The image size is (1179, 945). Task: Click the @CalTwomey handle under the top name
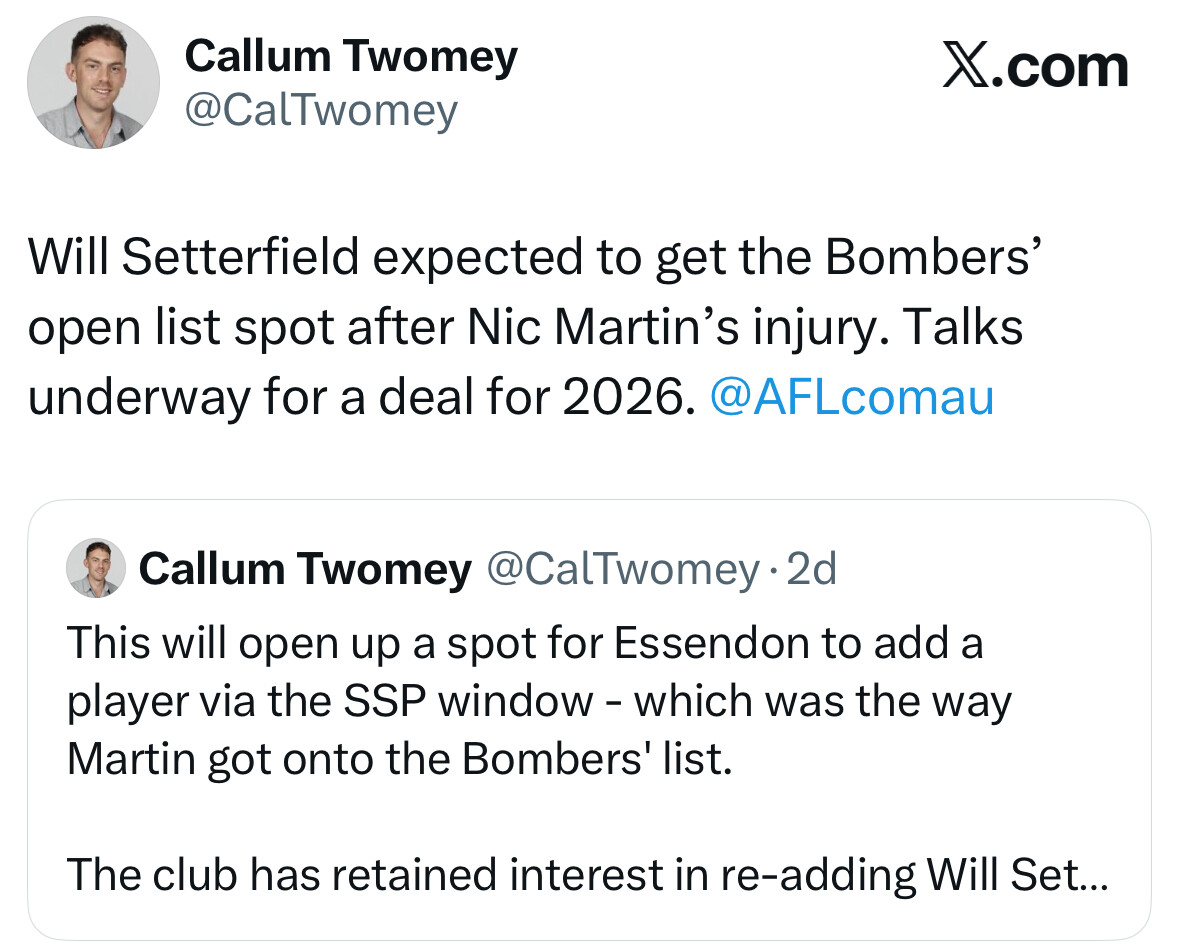coord(321,110)
